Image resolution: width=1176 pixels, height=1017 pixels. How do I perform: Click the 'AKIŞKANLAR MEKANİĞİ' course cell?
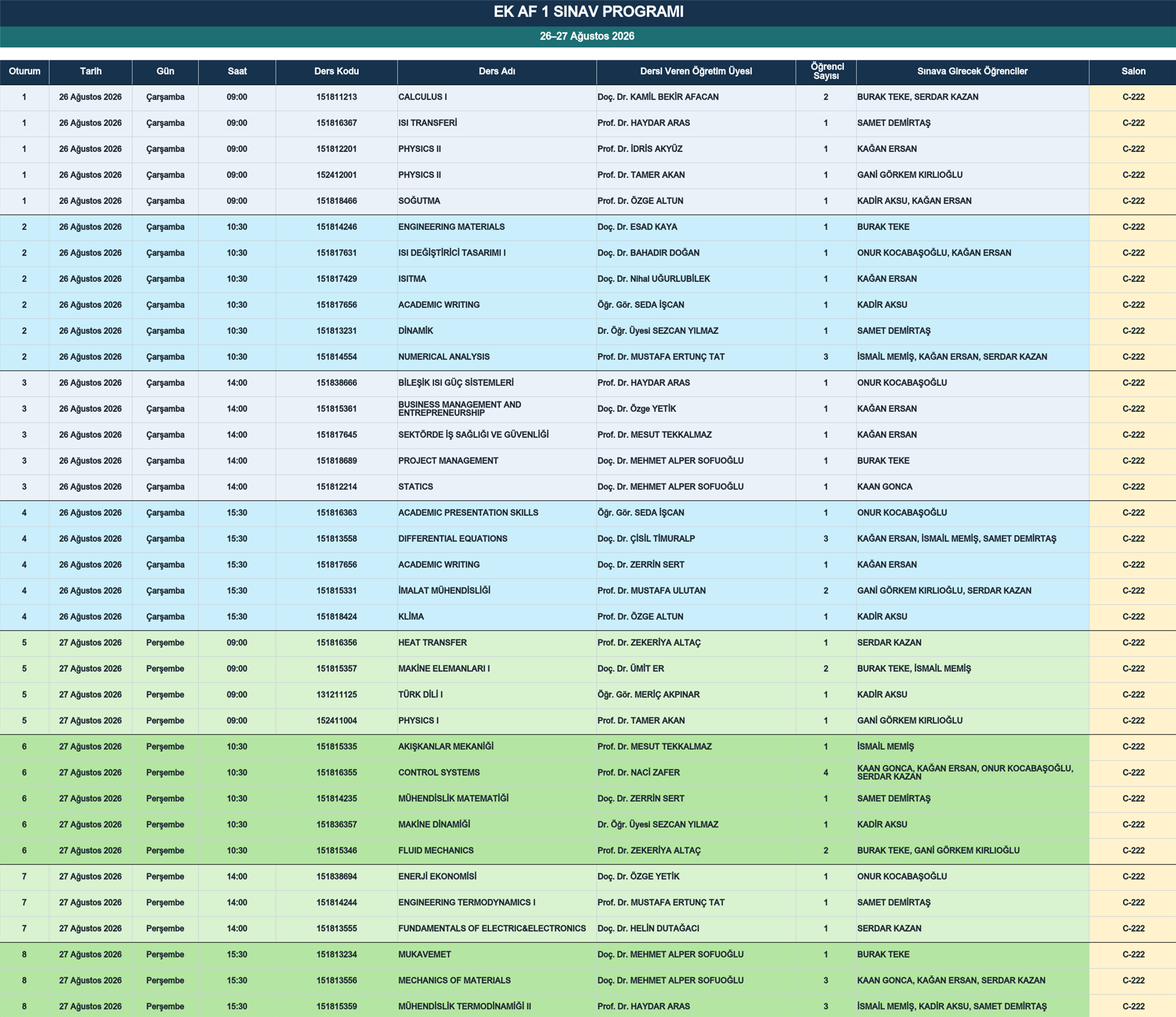pos(497,747)
